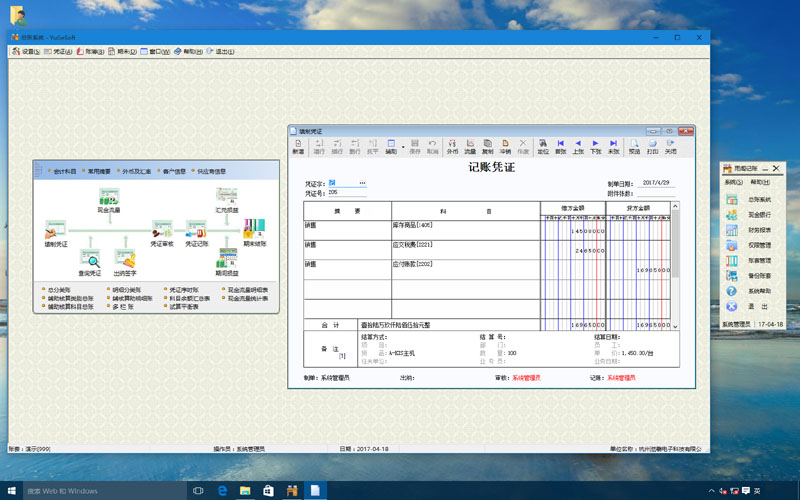Screen dimensions: 800x500
Task: Click the ellipsis button beside 凭证字
Action: click(362, 183)
